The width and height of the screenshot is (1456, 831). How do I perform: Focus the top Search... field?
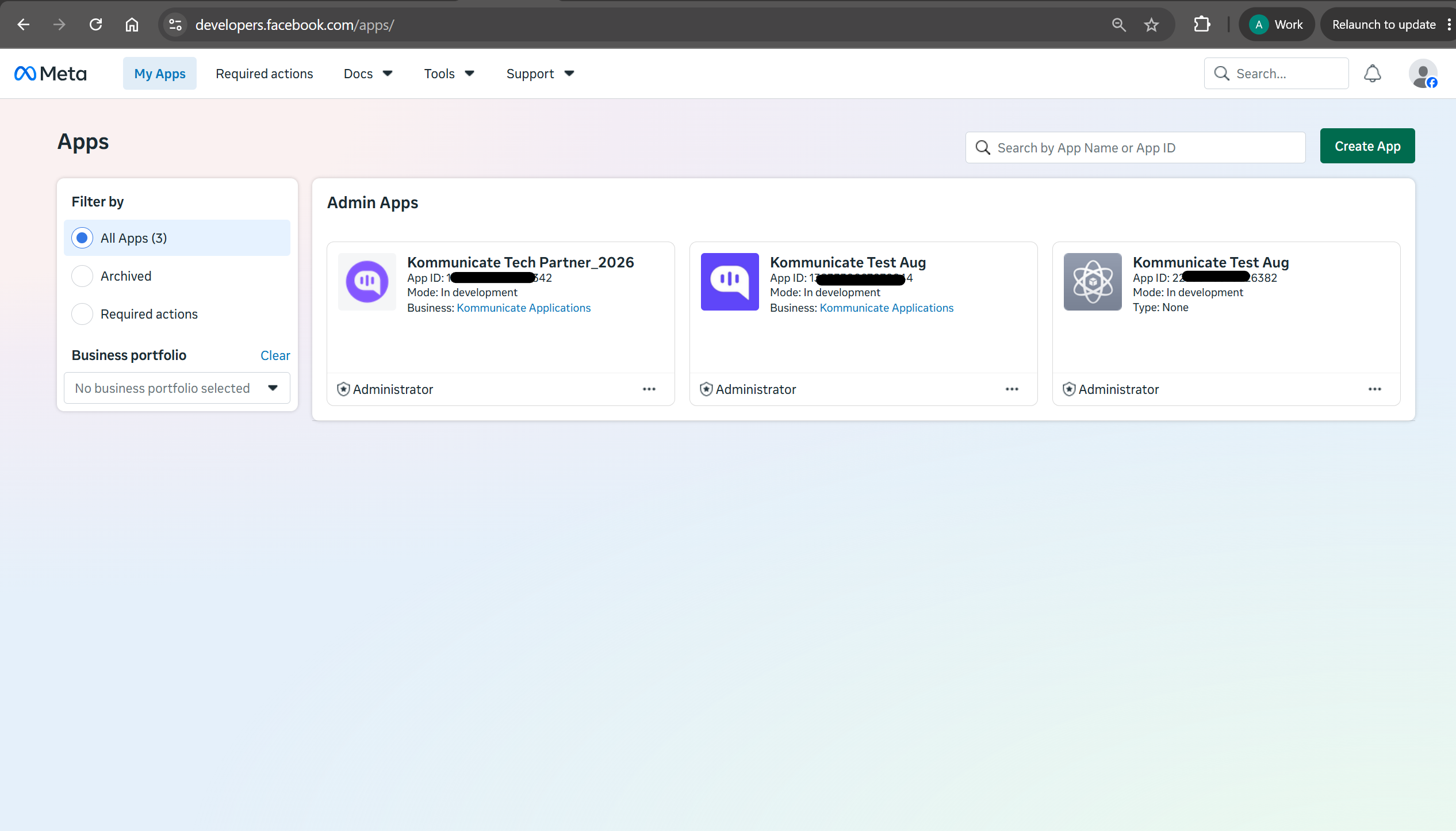[1276, 74]
